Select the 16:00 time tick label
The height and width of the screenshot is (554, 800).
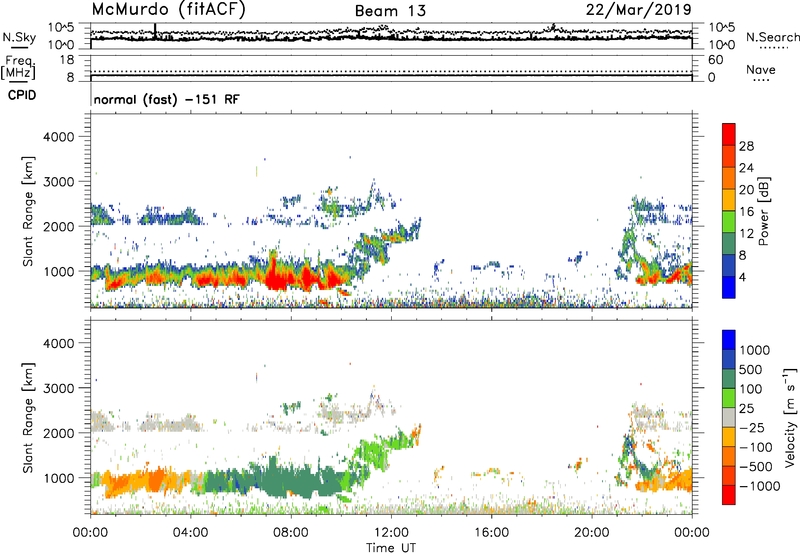[491, 533]
